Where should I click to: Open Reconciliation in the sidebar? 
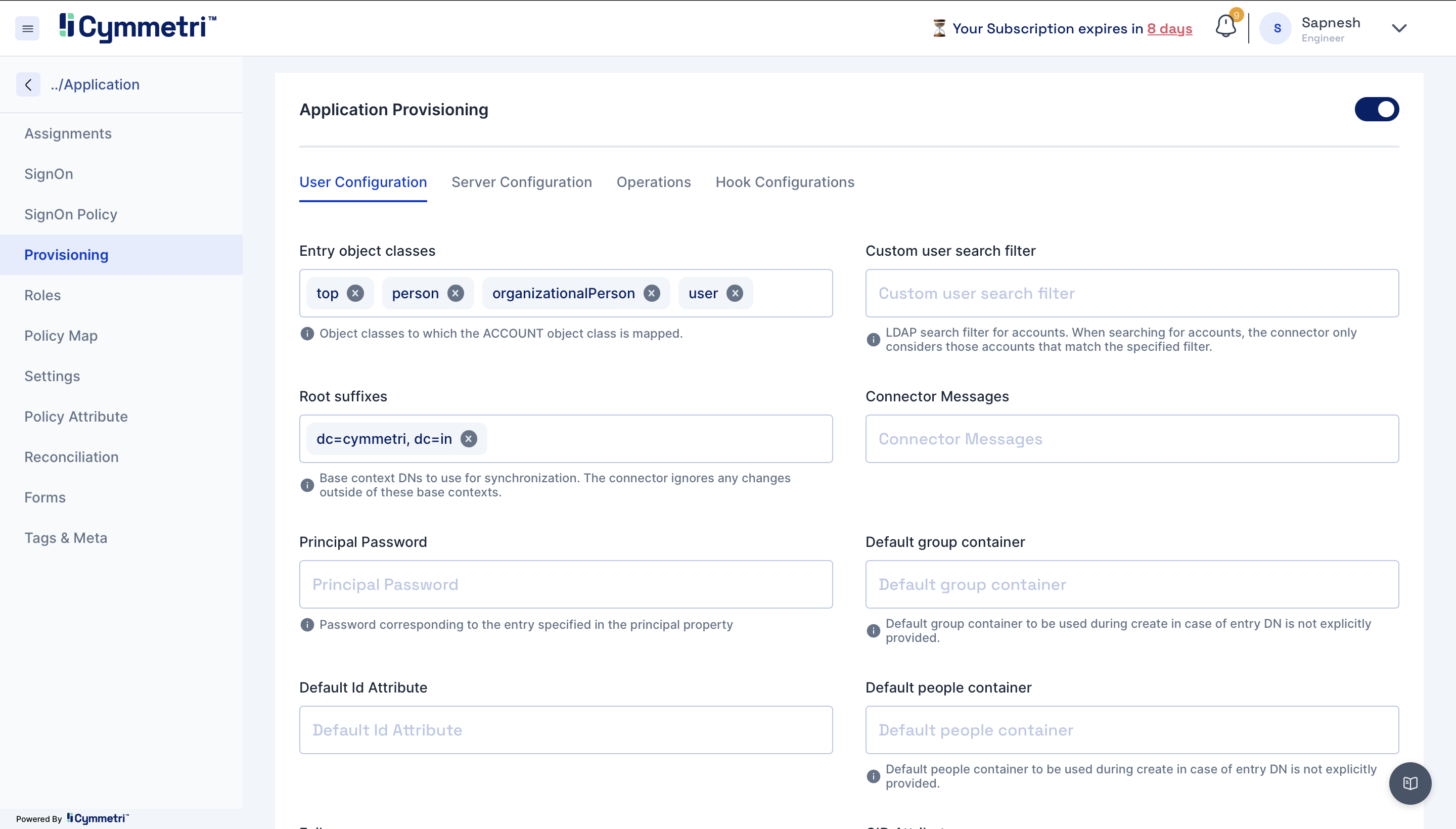[x=71, y=457]
